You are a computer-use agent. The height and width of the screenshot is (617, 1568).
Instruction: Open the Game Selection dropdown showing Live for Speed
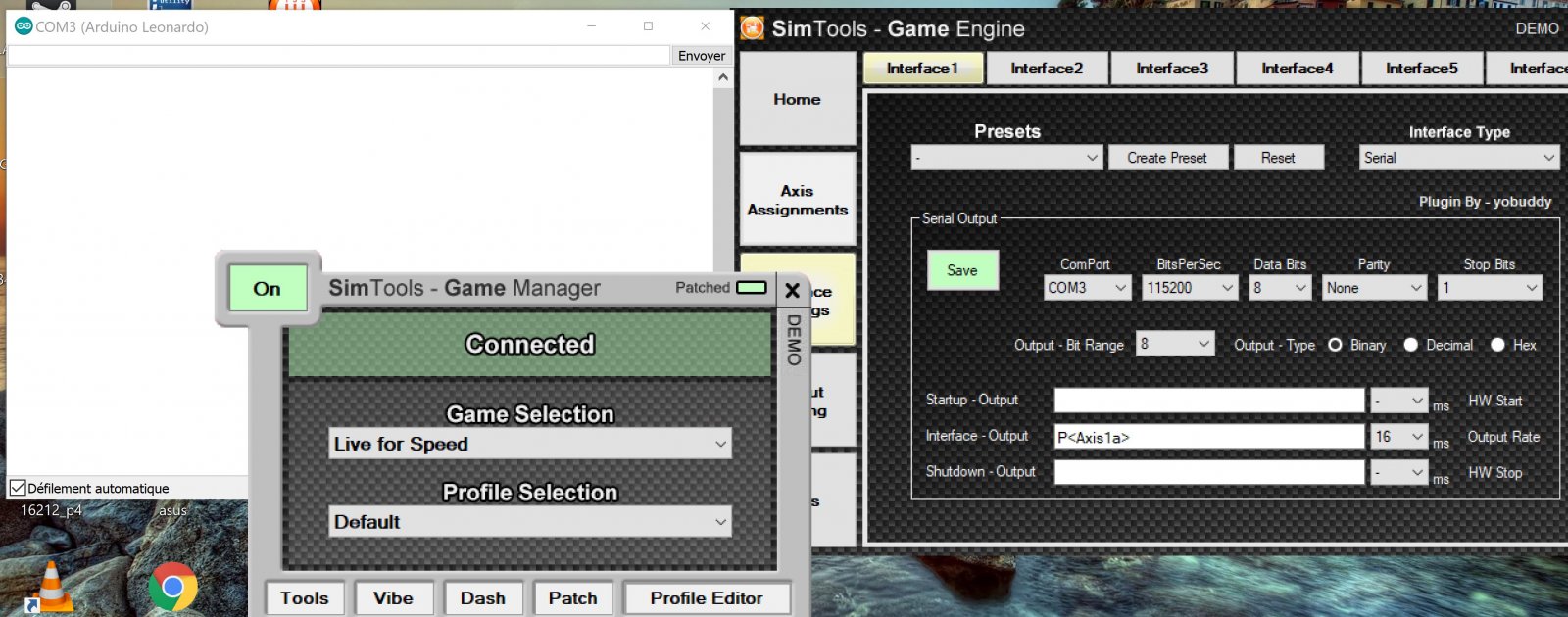530,444
